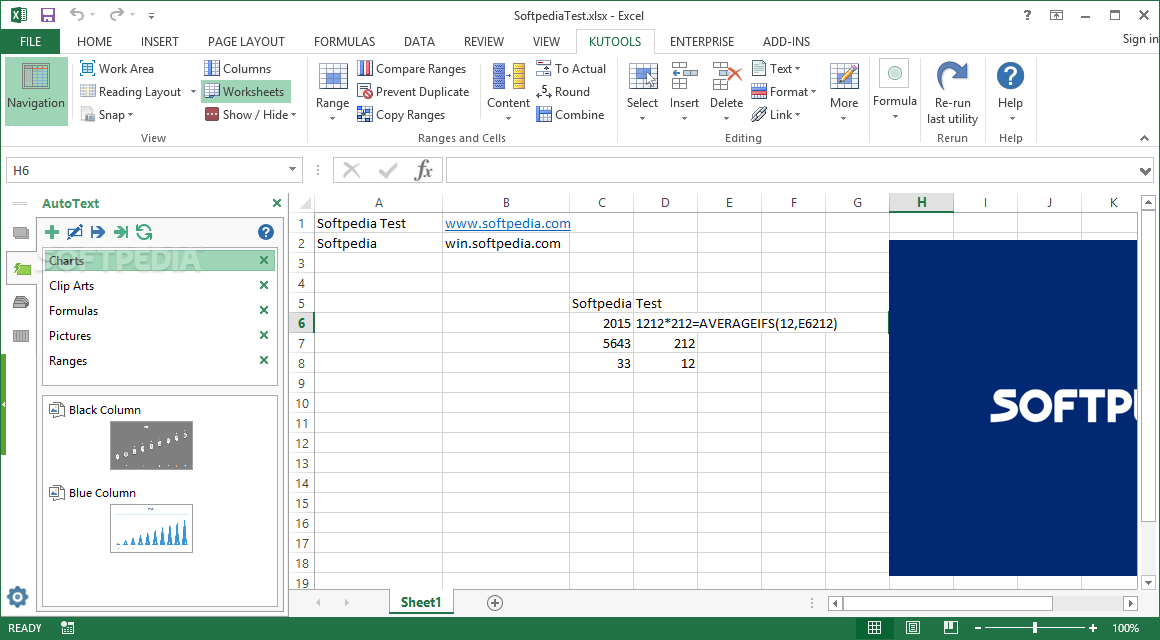This screenshot has height=640, width=1160.
Task: Open the Range tools dropdown
Action: (x=332, y=91)
